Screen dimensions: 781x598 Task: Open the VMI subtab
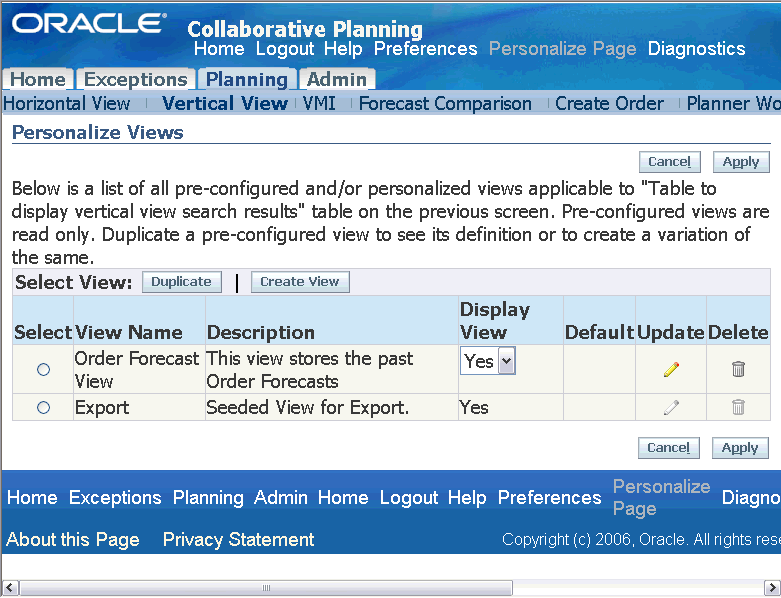[319, 103]
